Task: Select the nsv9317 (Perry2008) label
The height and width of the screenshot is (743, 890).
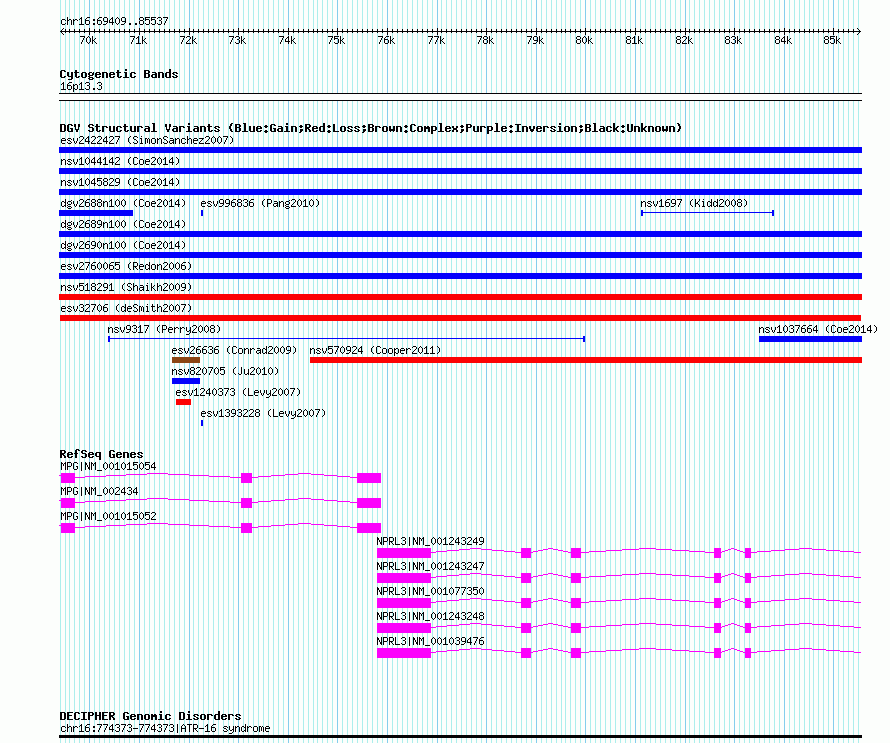Action: (164, 329)
